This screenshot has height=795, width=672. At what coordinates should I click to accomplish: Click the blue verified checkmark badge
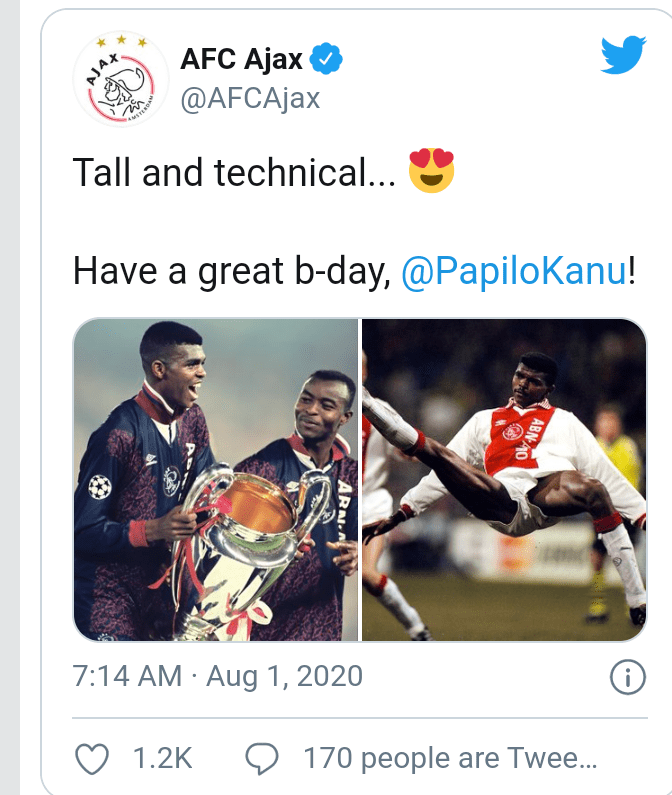[x=326, y=60]
